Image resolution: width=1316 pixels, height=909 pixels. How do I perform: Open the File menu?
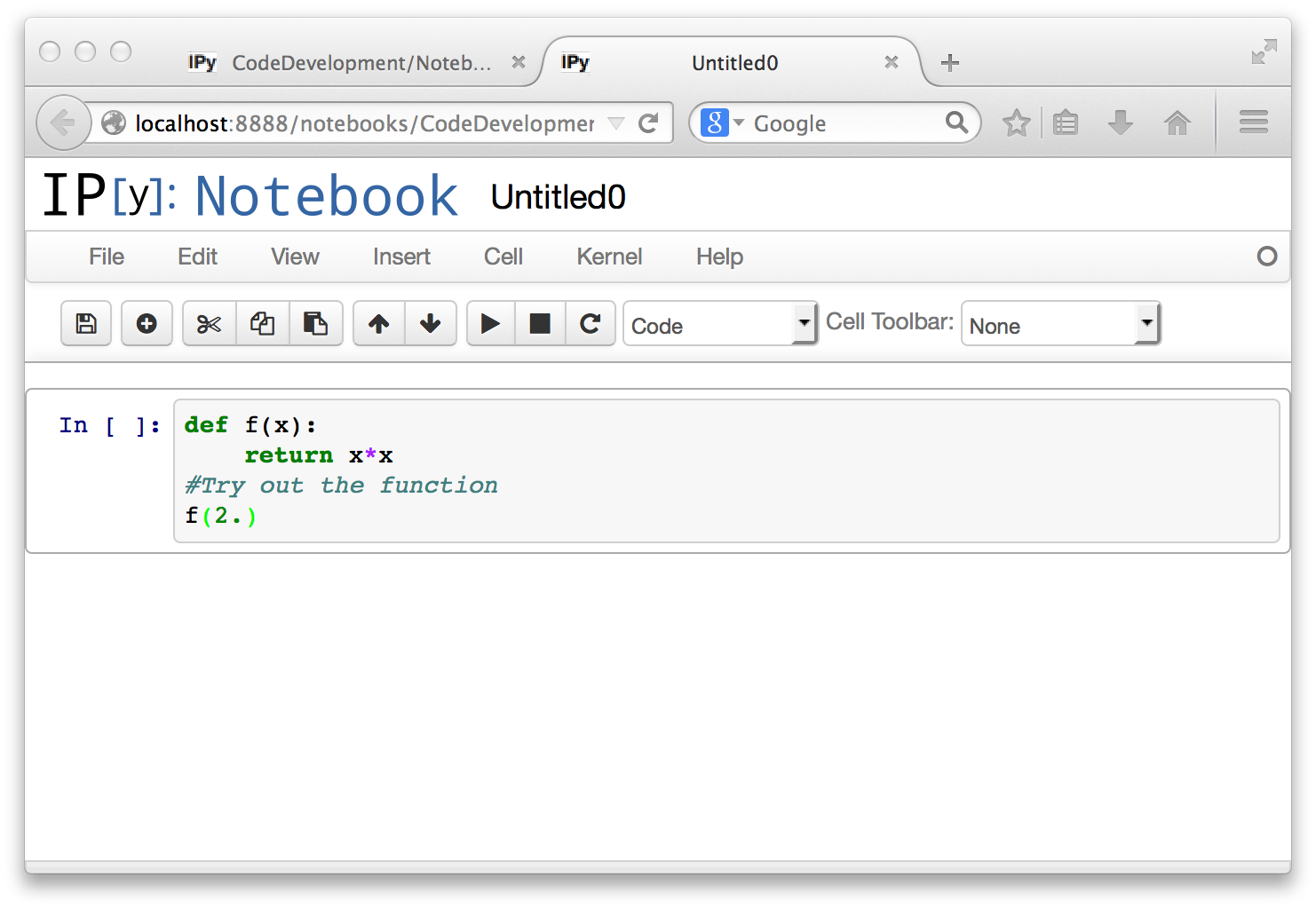[x=106, y=257]
